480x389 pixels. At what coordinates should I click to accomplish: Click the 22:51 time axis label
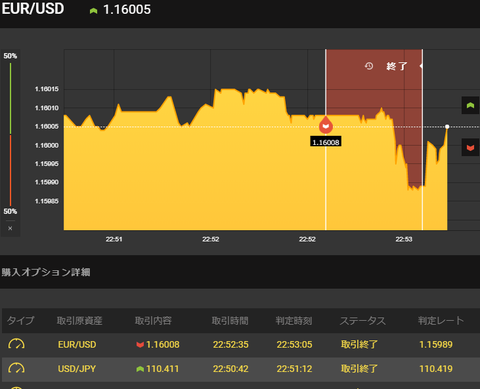[x=114, y=239]
